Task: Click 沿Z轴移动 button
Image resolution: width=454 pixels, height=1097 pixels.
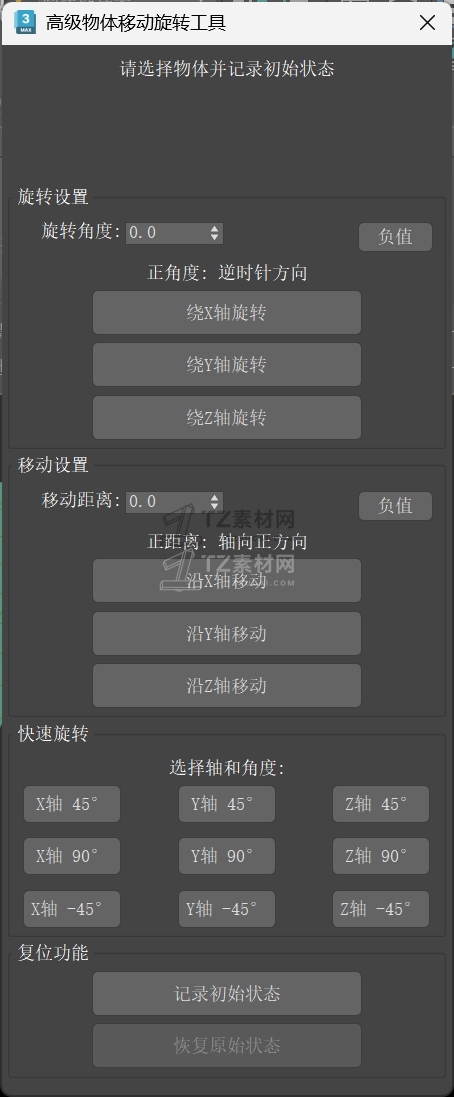Action: [x=227, y=686]
